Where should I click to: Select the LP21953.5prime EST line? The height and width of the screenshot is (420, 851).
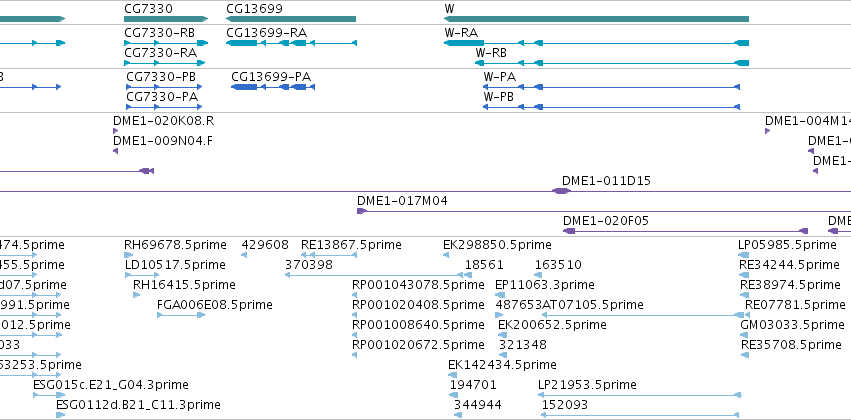click(639, 395)
